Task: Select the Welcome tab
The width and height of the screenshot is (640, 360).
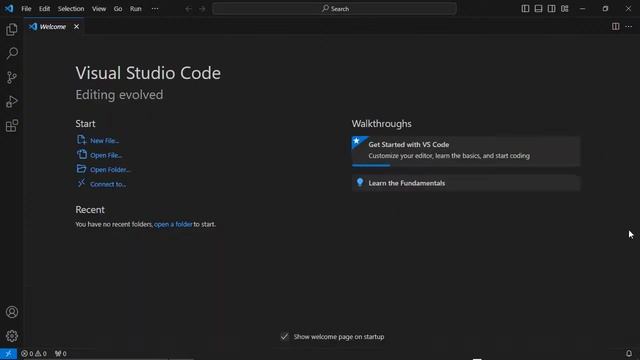Action: pos(53,27)
